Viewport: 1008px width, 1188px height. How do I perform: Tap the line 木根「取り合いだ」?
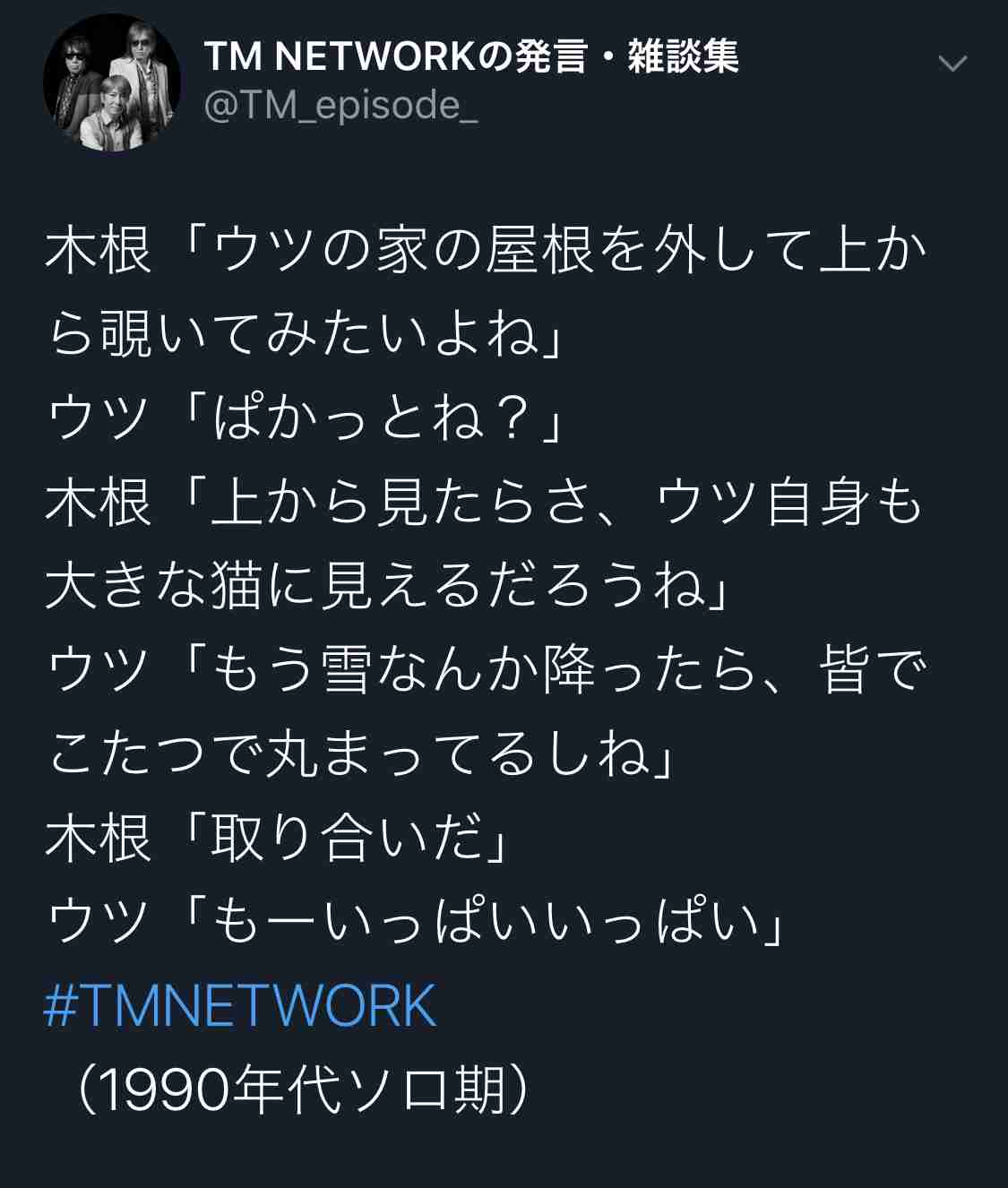coord(277,838)
